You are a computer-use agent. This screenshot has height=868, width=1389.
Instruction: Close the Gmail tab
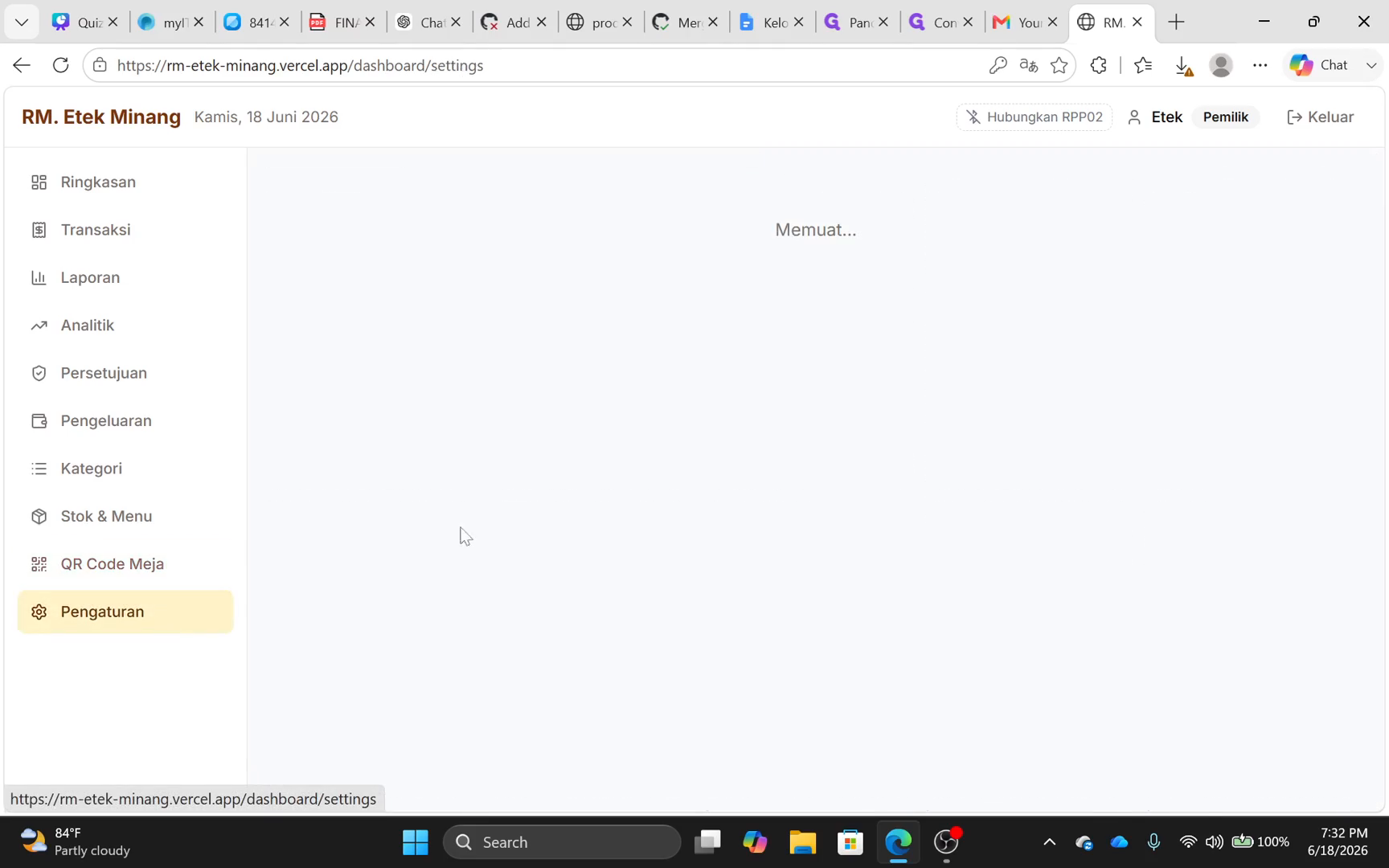(x=1052, y=23)
